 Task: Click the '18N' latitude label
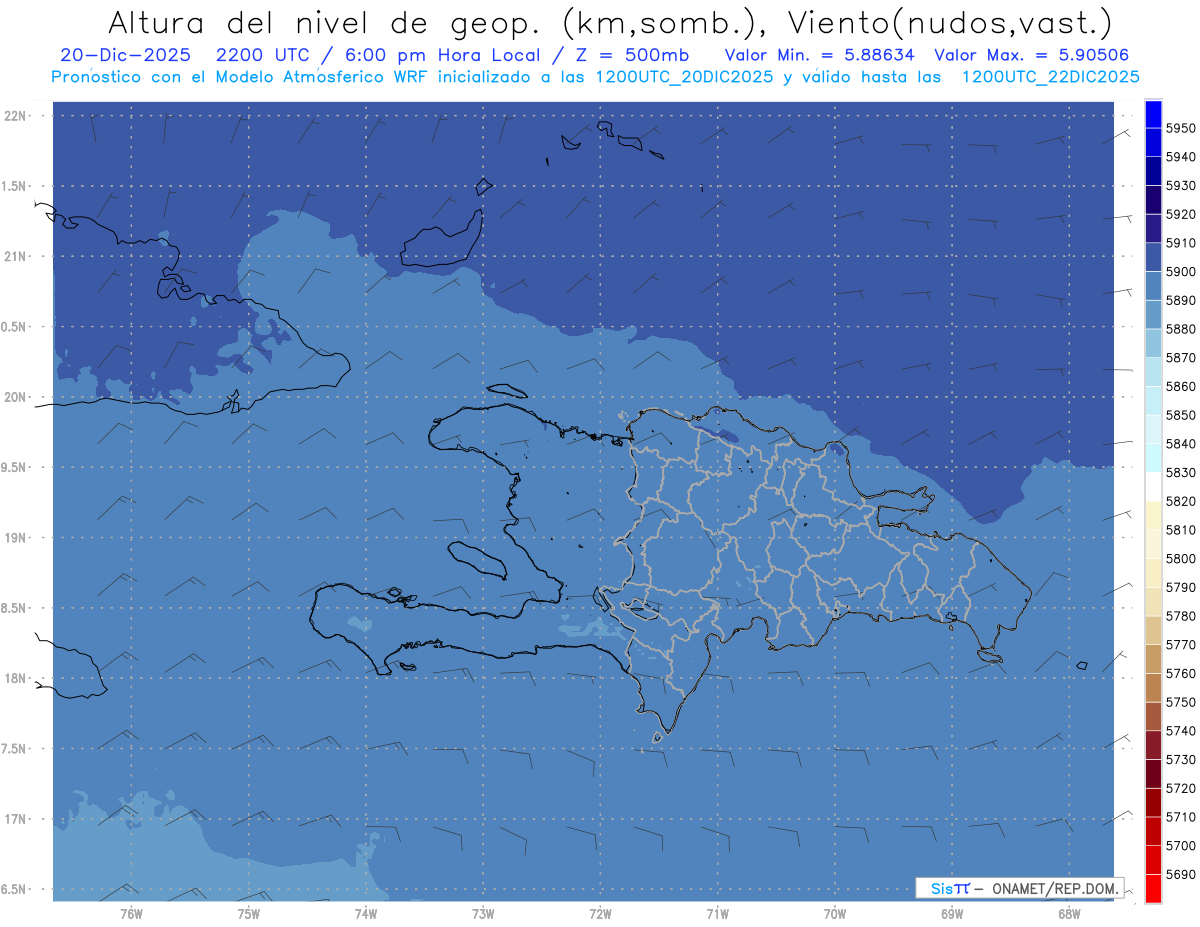coord(16,678)
